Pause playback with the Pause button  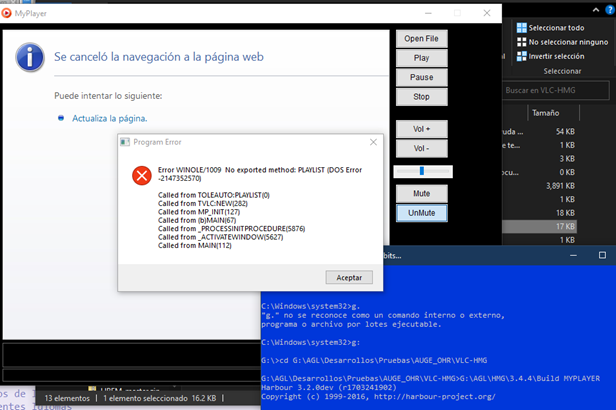(421, 77)
